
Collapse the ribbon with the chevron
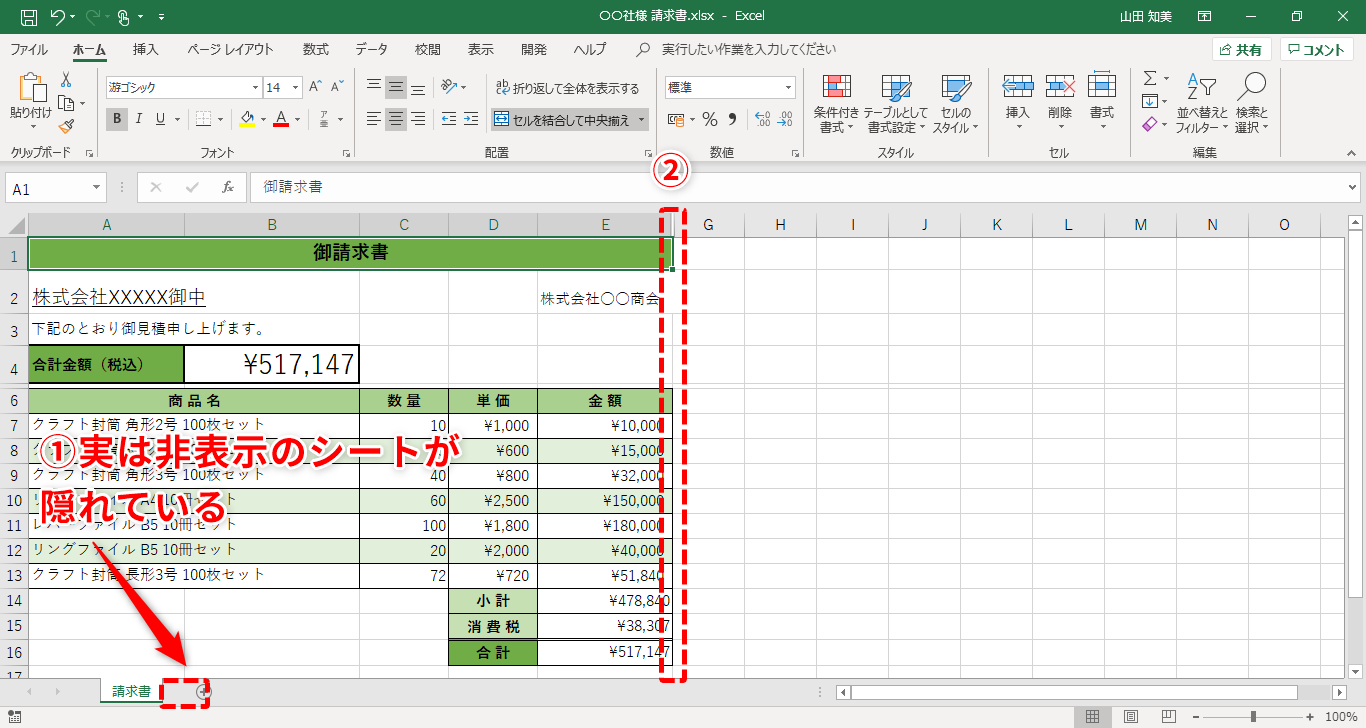tap(1351, 153)
